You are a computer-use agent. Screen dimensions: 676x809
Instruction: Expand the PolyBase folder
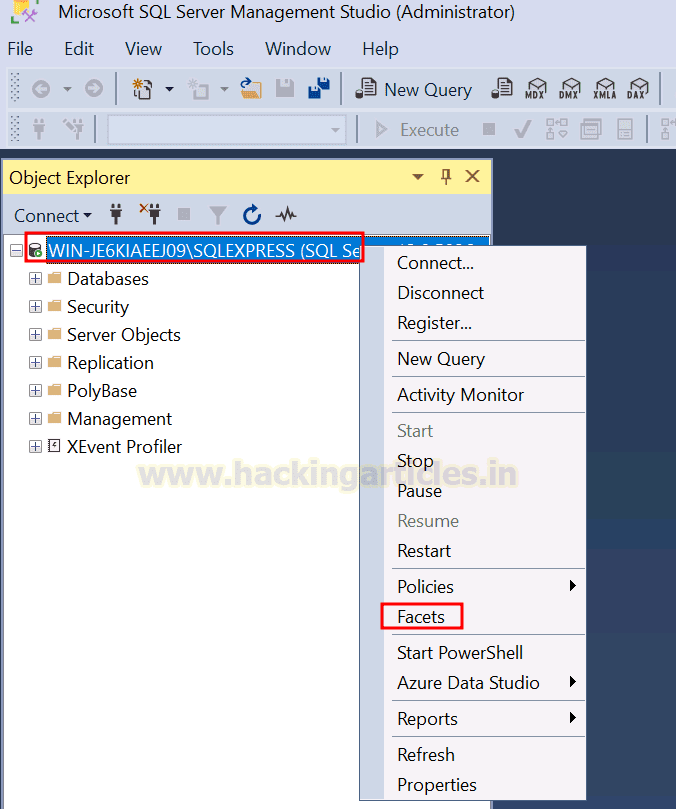(35, 391)
